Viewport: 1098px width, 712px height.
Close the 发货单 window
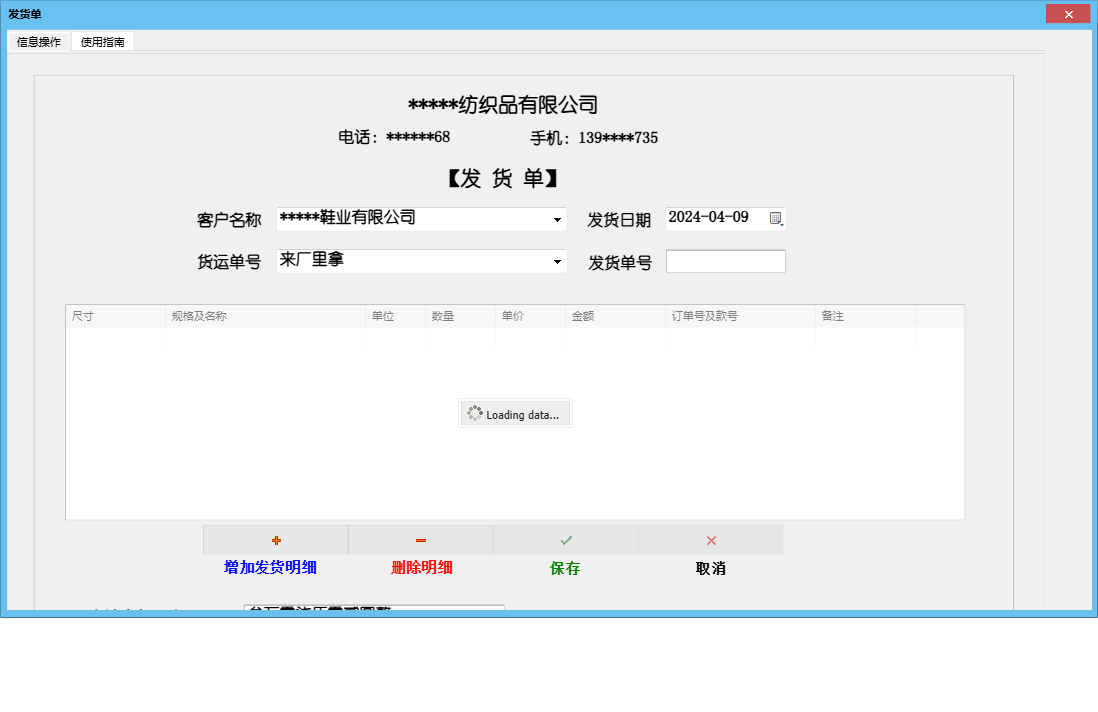[x=1068, y=13]
